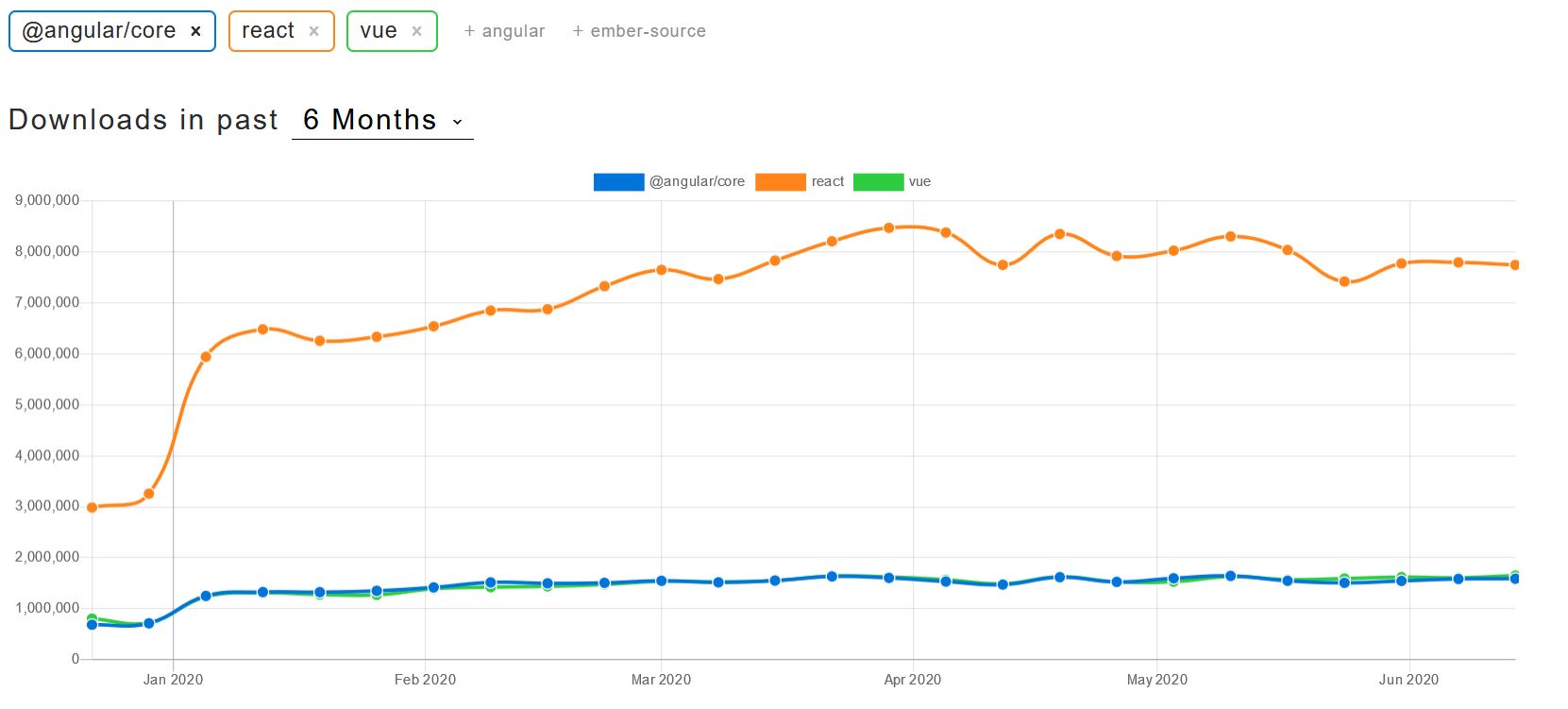Click the Apr 2020 x-axis label
The width and height of the screenshot is (1568, 709).
tap(913, 680)
